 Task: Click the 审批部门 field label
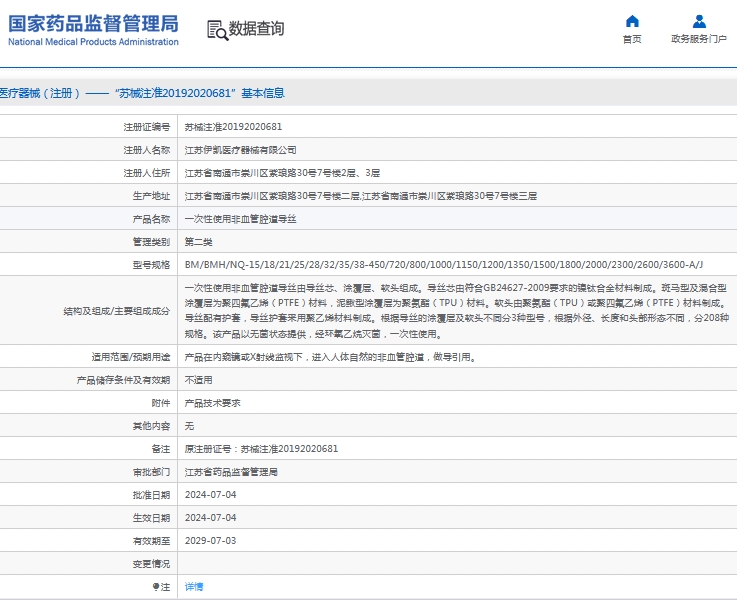(x=151, y=472)
